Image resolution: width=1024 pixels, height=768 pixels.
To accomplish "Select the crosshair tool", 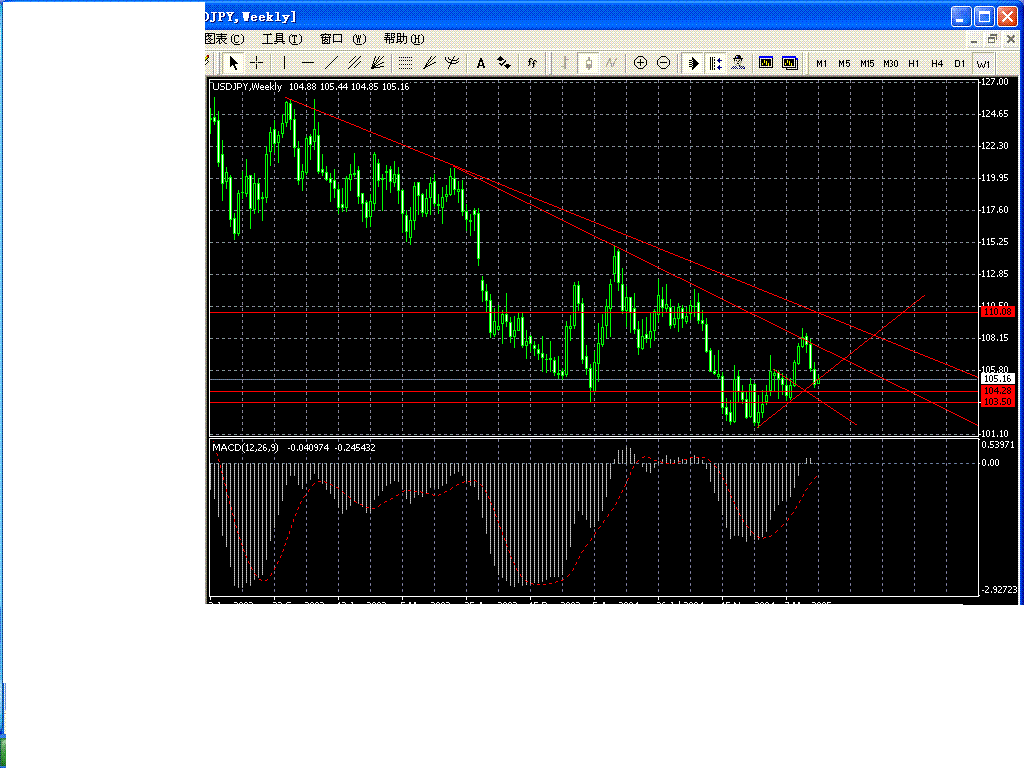I will [x=257, y=63].
